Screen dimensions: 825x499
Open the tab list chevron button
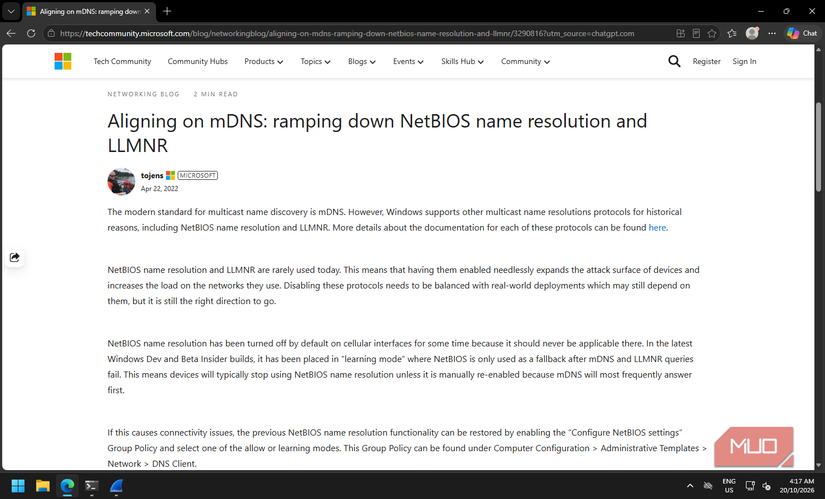point(11,11)
